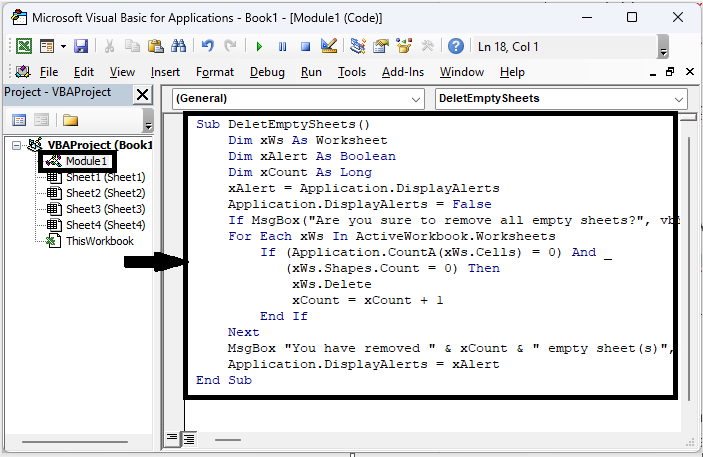The image size is (703, 457).
Task: Open the Help menu
Action: (x=512, y=72)
